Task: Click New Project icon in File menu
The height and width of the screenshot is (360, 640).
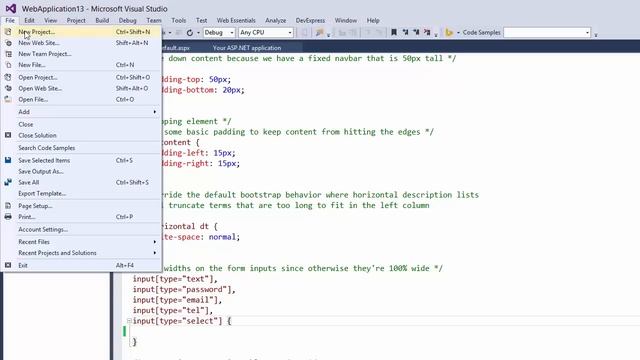Action: tap(8, 32)
